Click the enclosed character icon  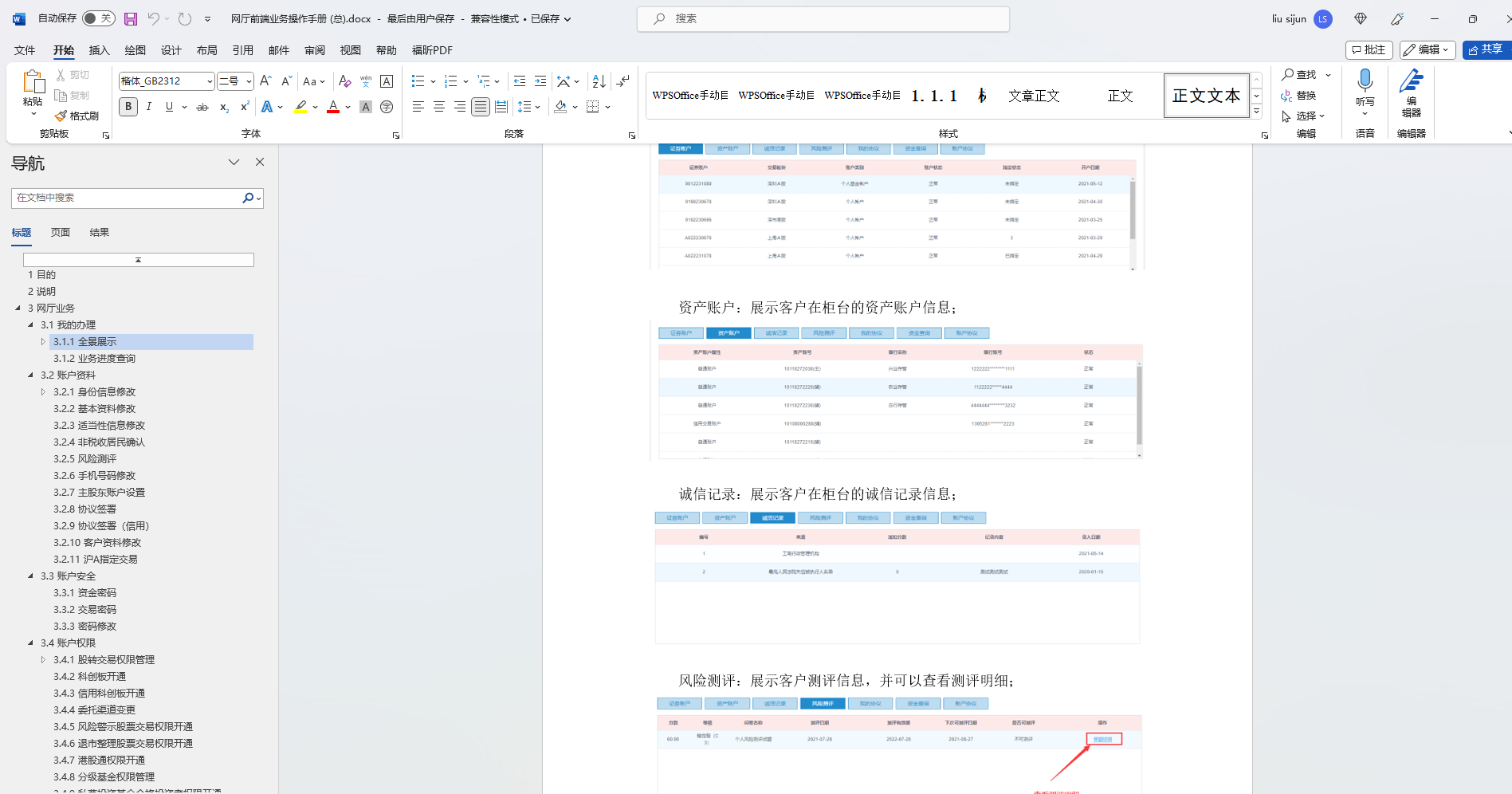tap(387, 107)
